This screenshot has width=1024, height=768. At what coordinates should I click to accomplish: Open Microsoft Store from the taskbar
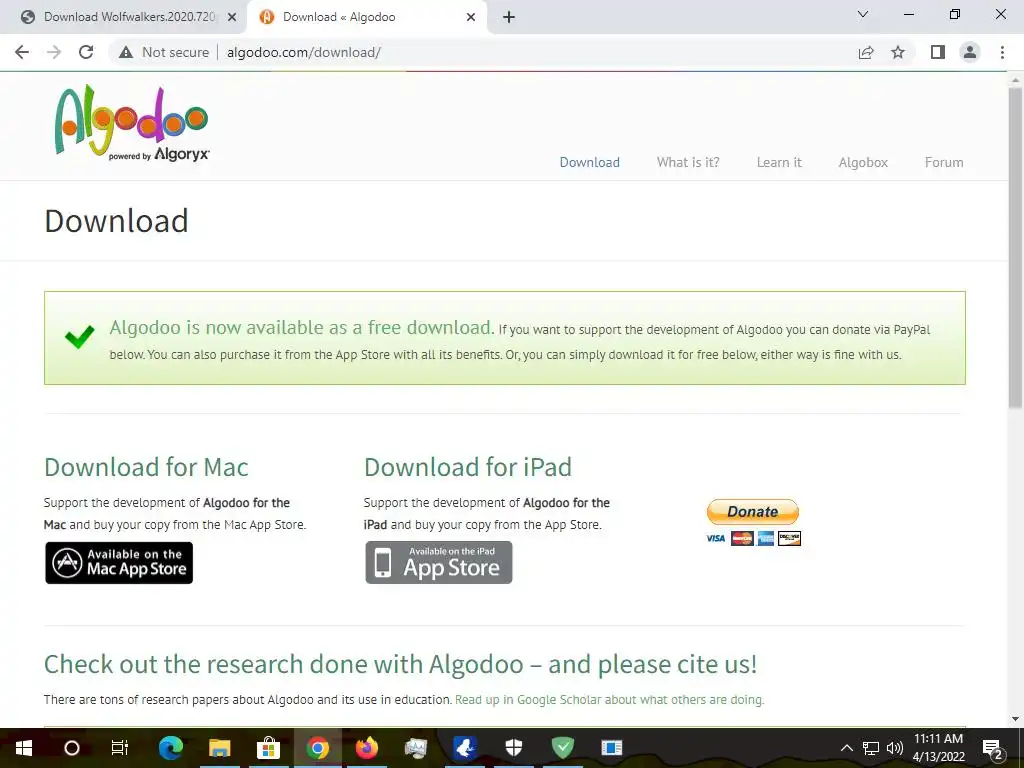[268, 748]
